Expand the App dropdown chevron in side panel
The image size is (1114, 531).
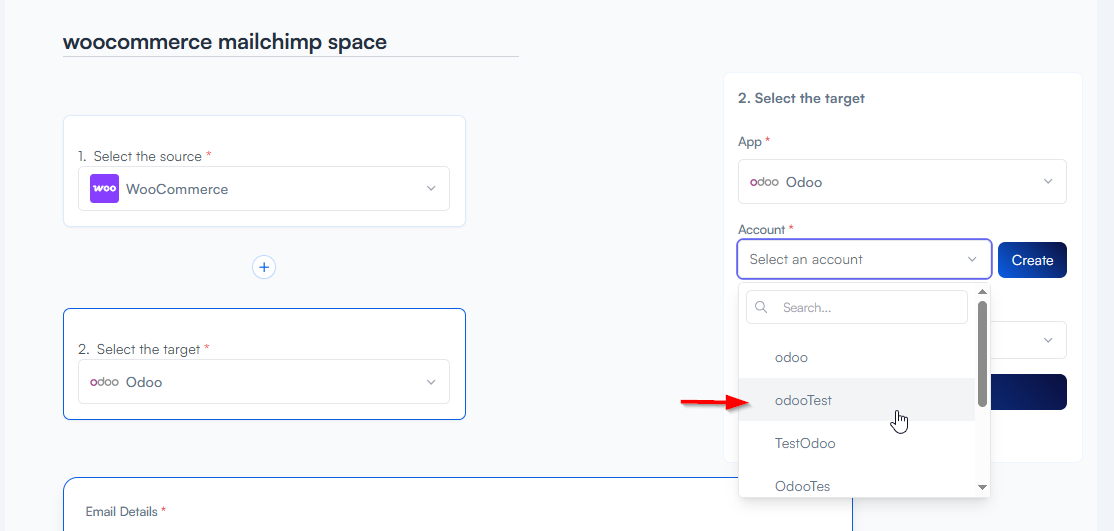click(1048, 182)
